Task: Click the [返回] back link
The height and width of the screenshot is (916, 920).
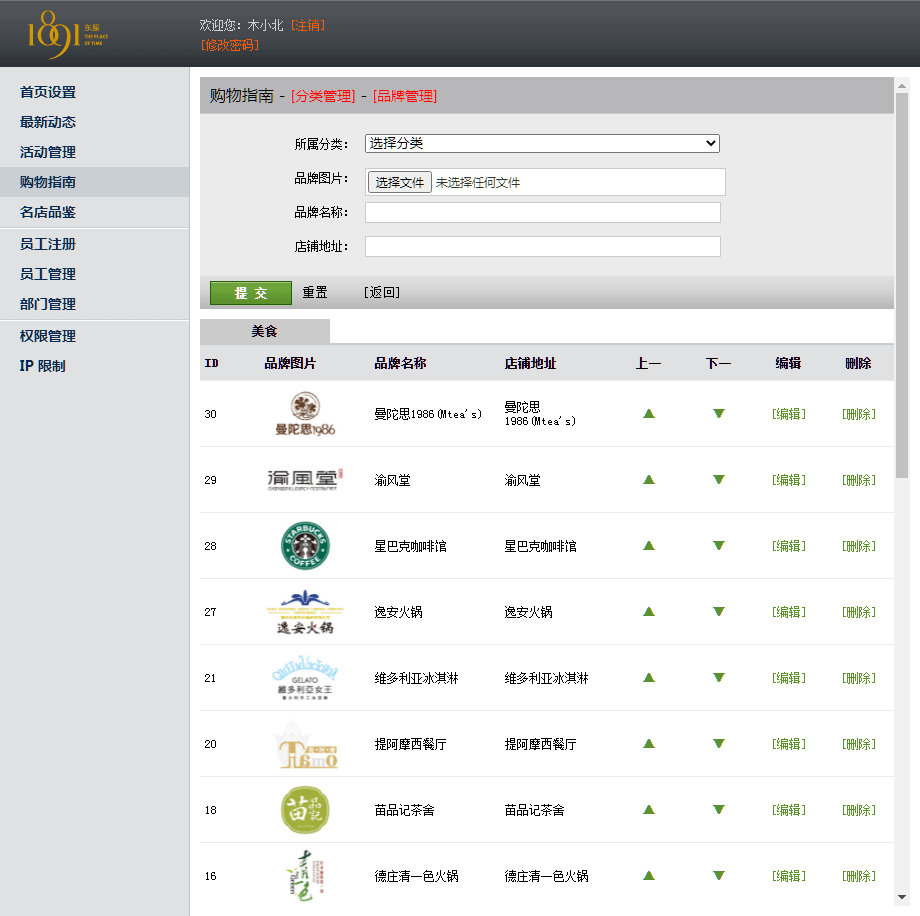Action: 382,292
